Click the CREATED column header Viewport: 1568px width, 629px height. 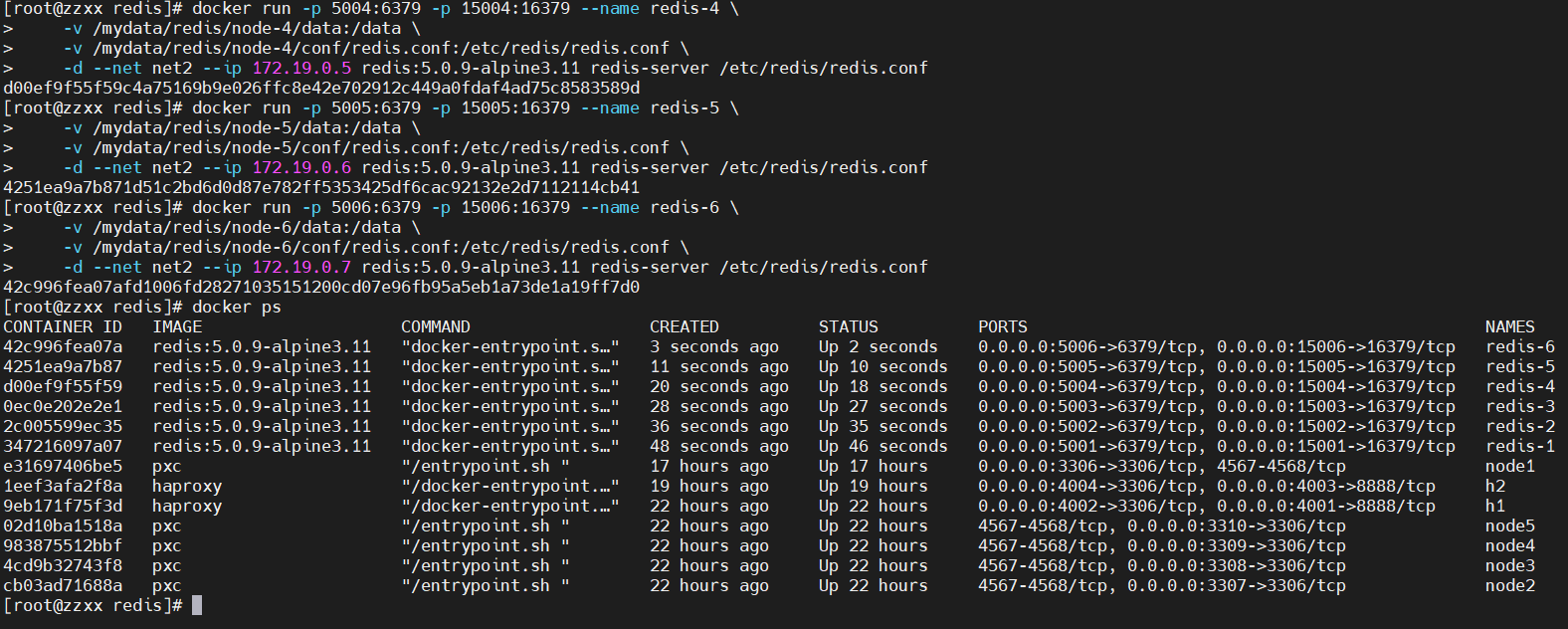coord(685,326)
